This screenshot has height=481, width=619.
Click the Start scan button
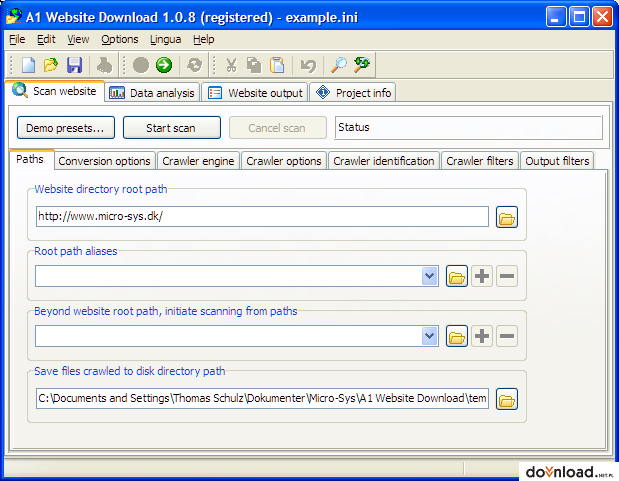click(x=172, y=128)
